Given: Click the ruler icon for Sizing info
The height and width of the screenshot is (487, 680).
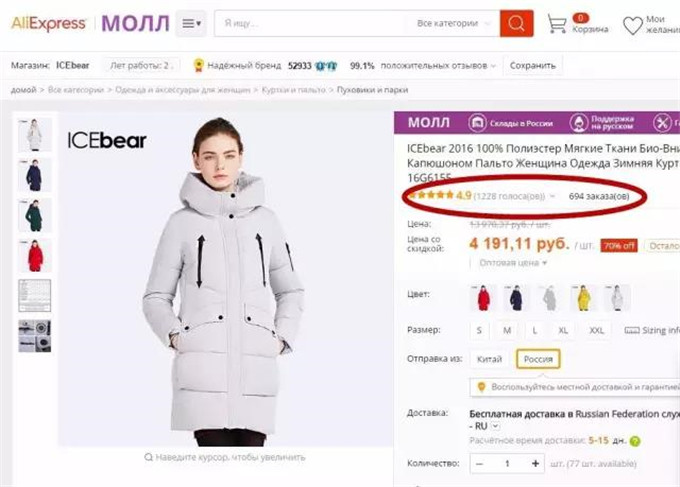Looking at the screenshot, I should (x=632, y=330).
